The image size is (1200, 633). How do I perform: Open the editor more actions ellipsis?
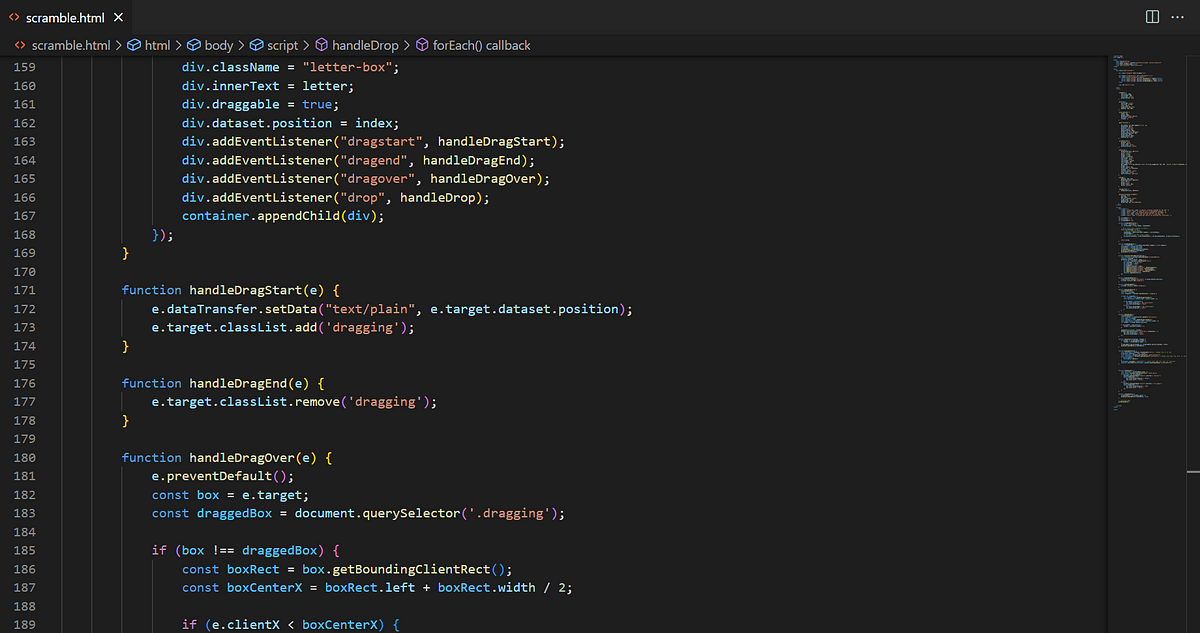tap(1179, 17)
